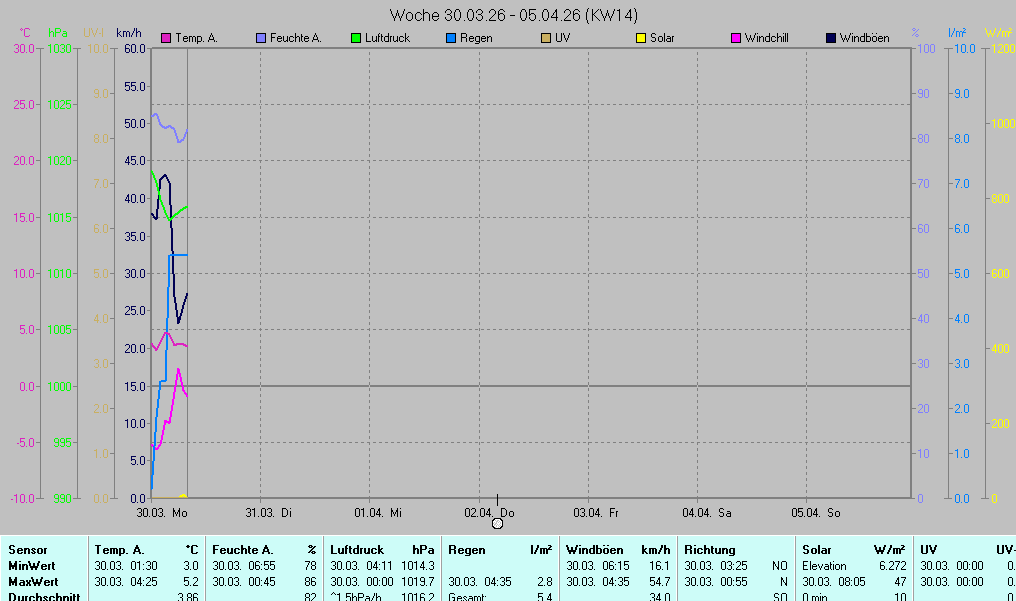Click the Temp. A. magenta legend swatch
The height and width of the screenshot is (601, 1016).
(x=166, y=38)
